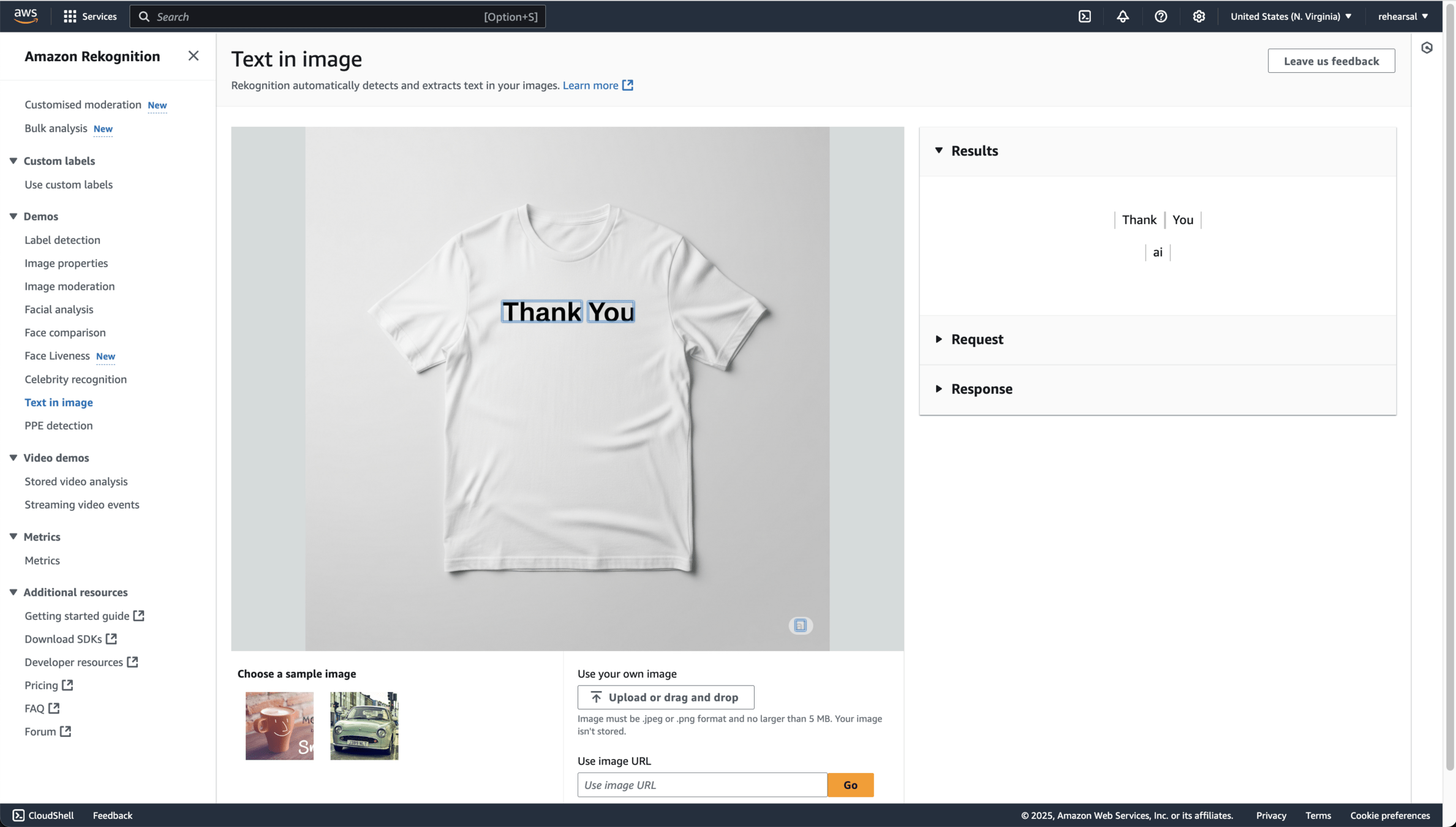Click Upload or drag and drop button
Screen dimensions: 1456x827
coord(665,697)
